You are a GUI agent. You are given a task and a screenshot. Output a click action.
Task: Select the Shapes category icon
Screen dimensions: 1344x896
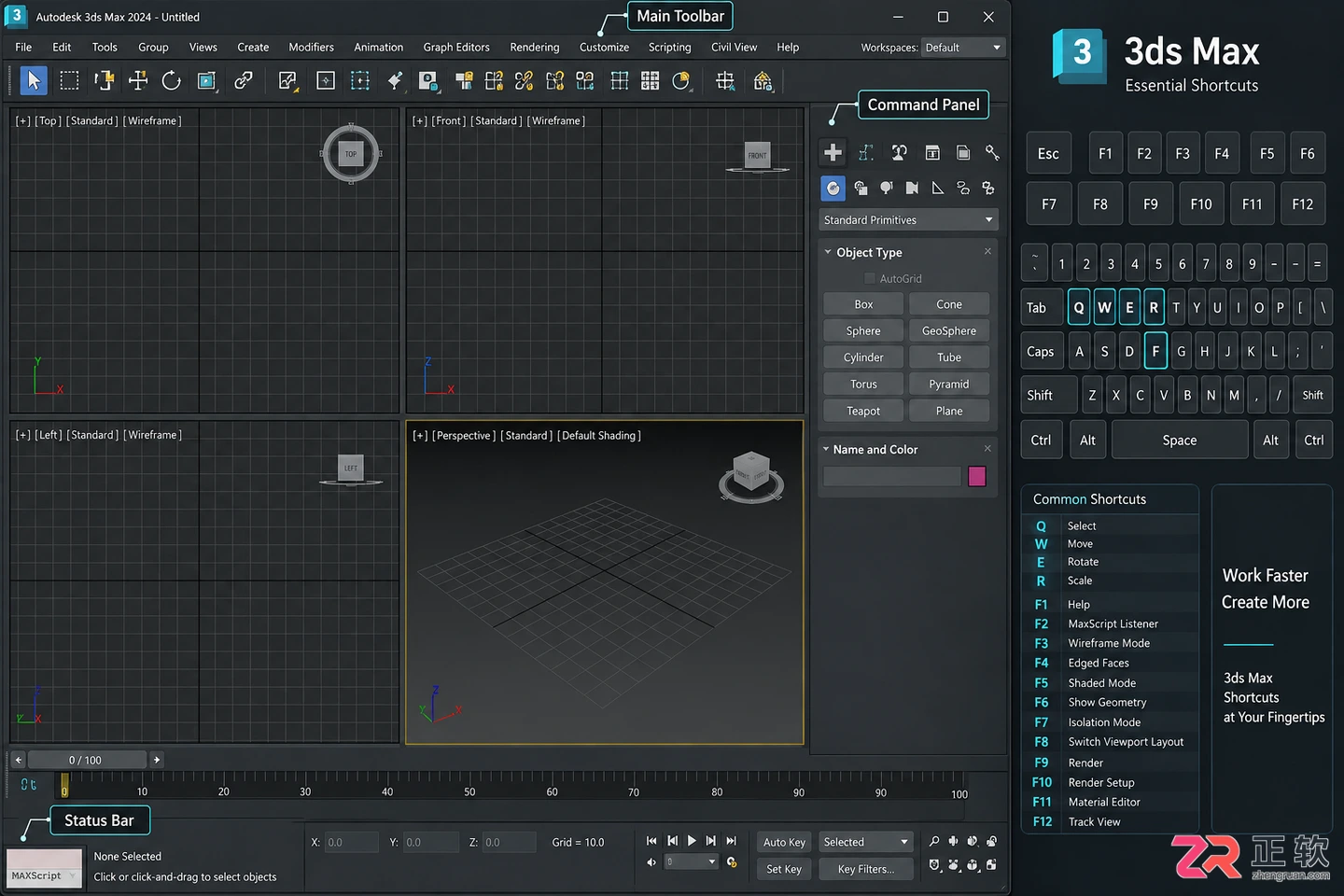pyautogui.click(x=861, y=189)
